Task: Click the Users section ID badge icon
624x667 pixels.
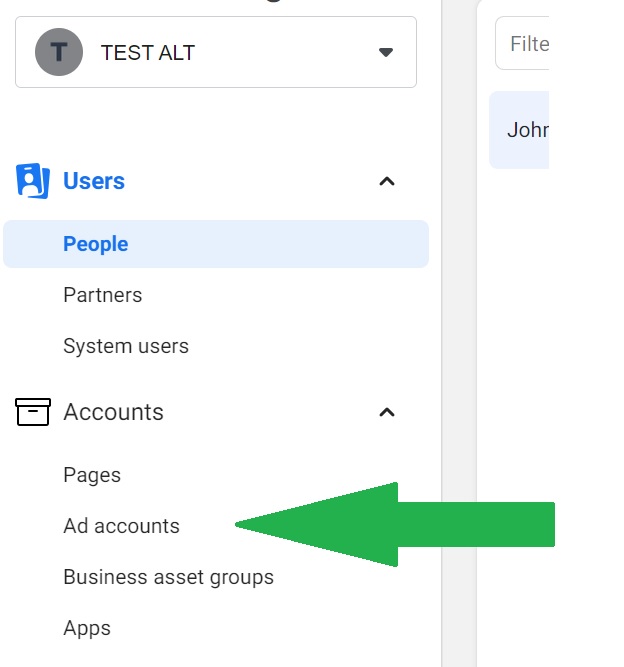Action: click(x=33, y=181)
